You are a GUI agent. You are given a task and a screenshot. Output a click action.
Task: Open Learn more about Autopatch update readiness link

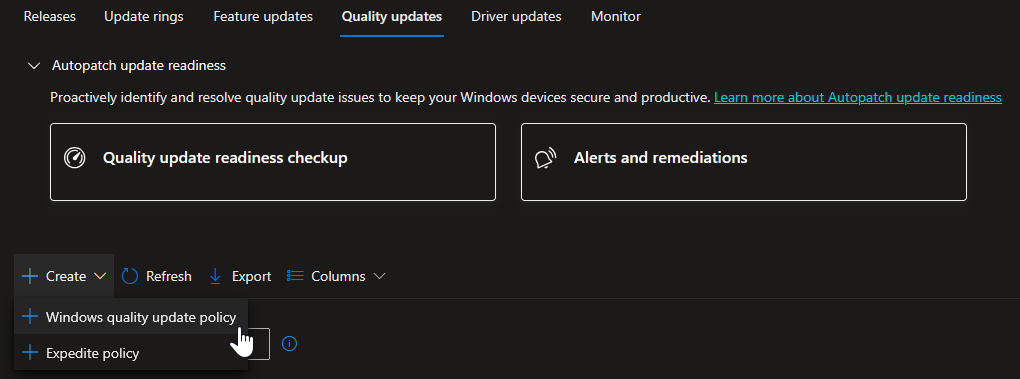[857, 98]
